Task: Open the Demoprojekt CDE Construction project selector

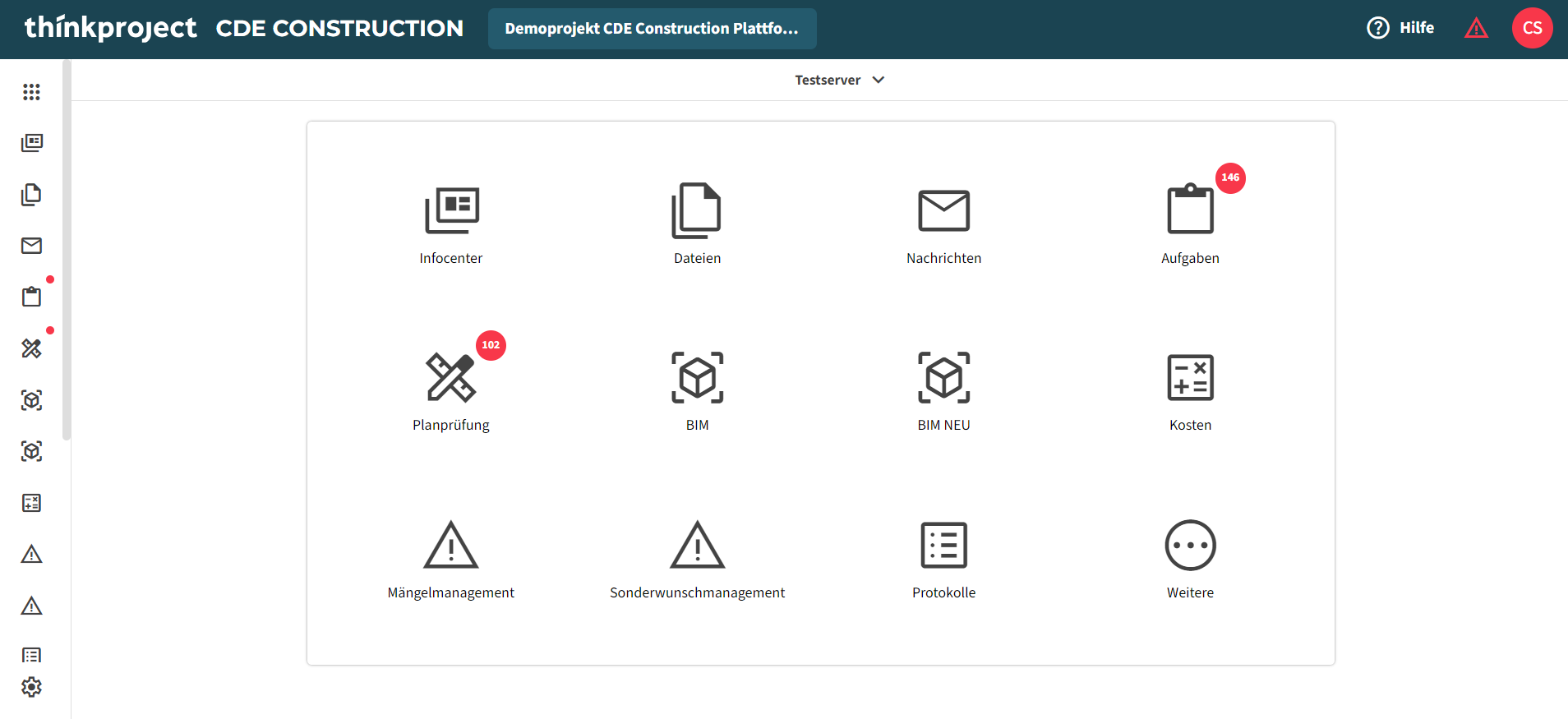Action: click(x=652, y=29)
